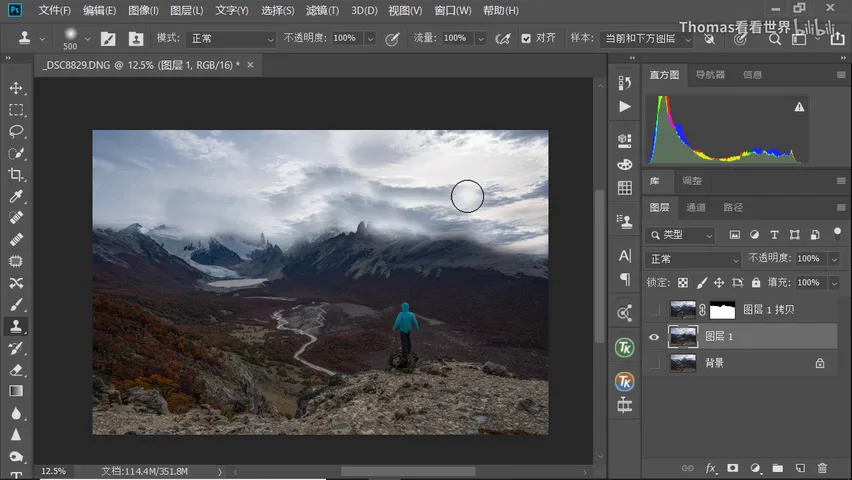Select the Quick Selection tool
The image size is (852, 480).
point(16,153)
